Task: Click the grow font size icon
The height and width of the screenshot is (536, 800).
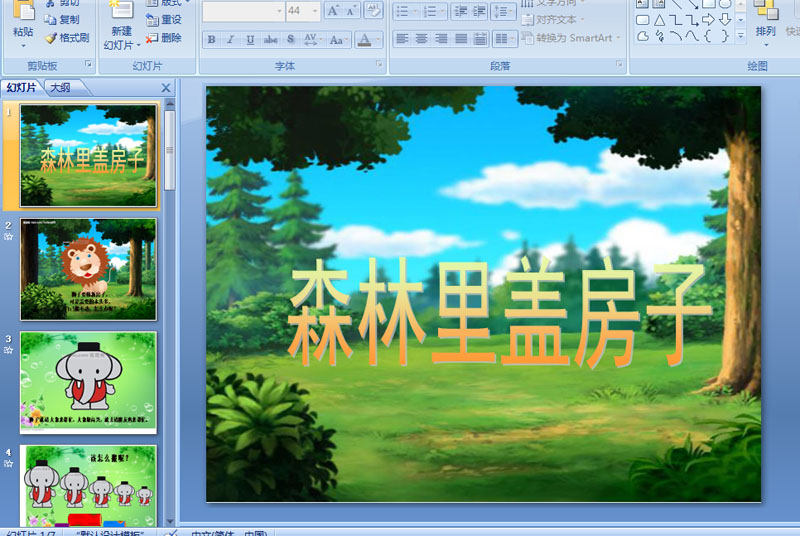Action: pos(333,11)
